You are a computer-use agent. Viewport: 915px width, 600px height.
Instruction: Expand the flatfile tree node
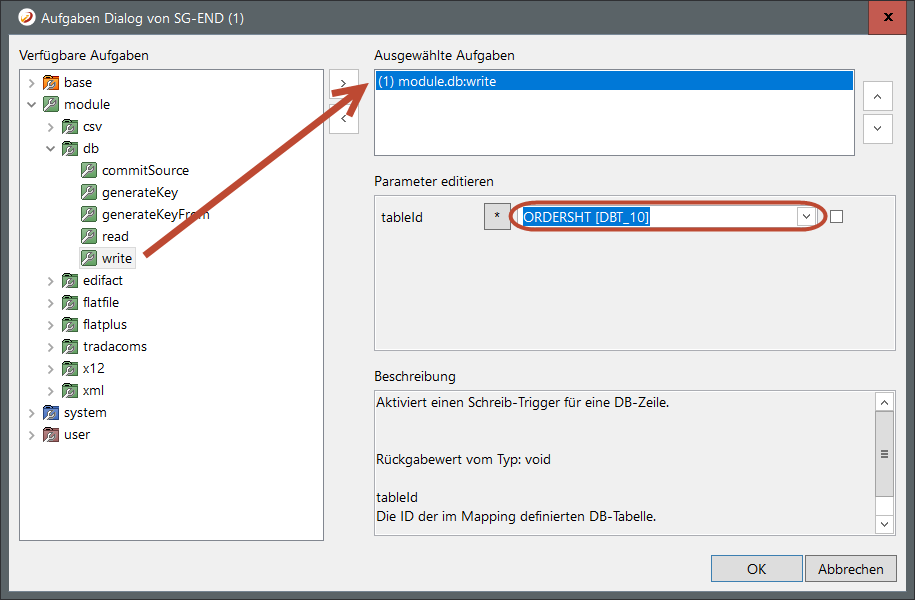pyautogui.click(x=51, y=303)
